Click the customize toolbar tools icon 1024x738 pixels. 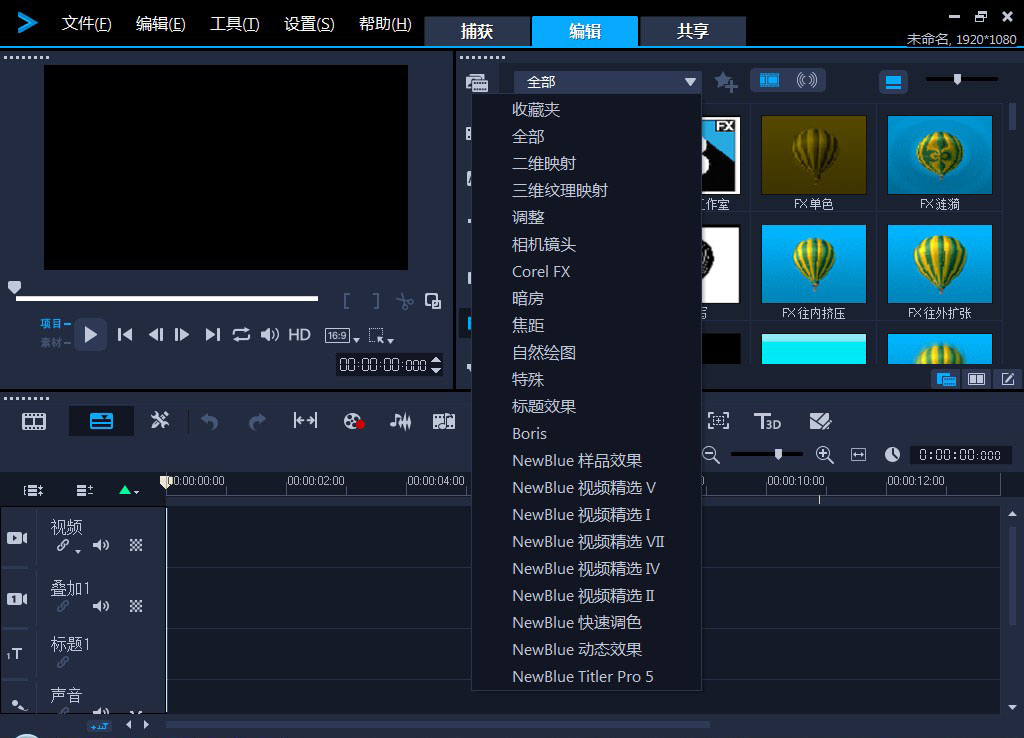point(160,420)
